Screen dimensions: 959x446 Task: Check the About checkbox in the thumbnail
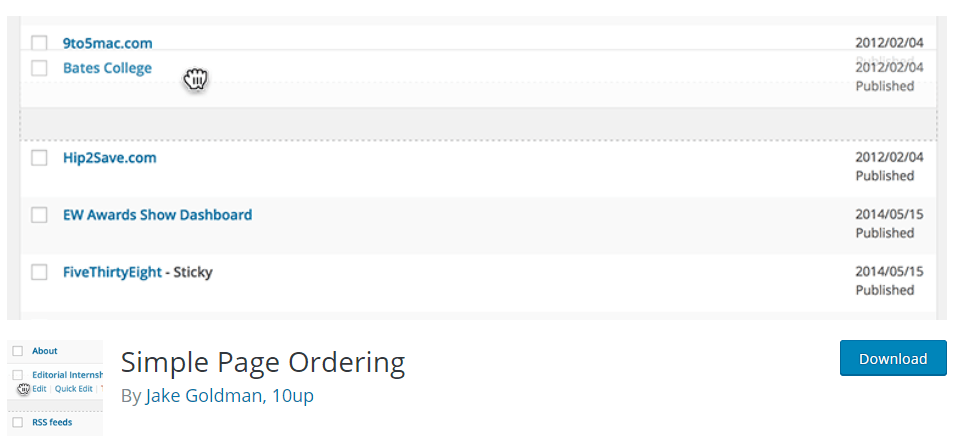[18, 351]
